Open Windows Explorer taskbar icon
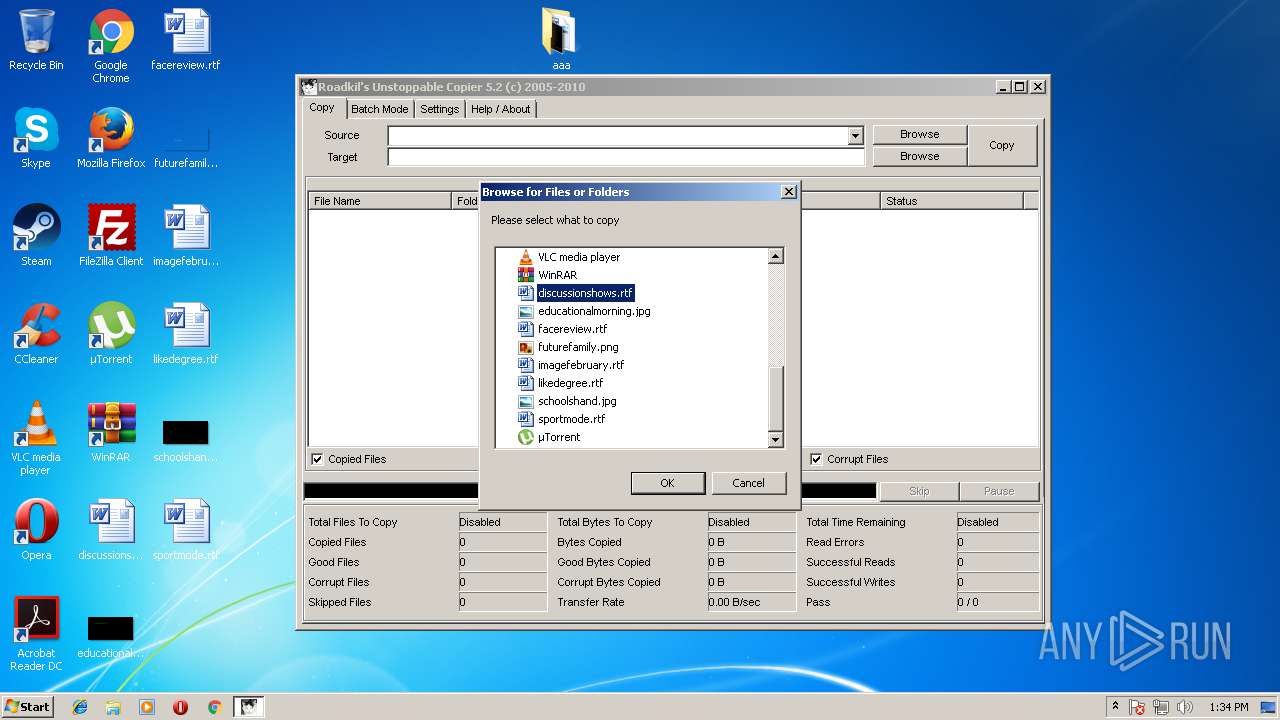 pyautogui.click(x=113, y=707)
